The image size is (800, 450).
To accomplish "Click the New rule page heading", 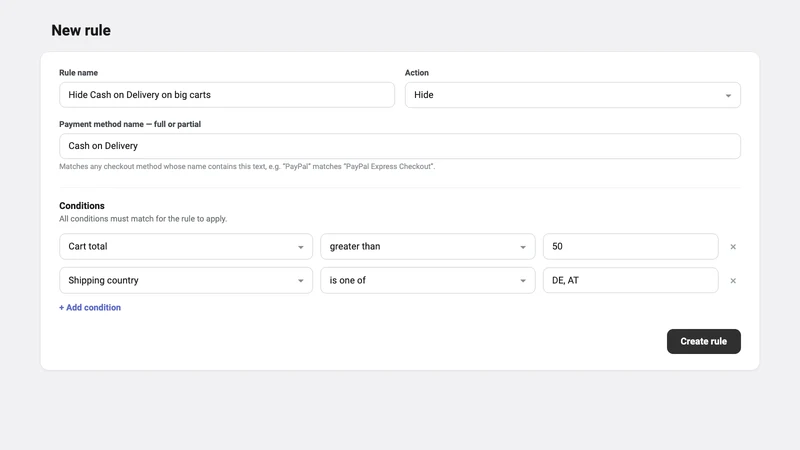I will [81, 30].
